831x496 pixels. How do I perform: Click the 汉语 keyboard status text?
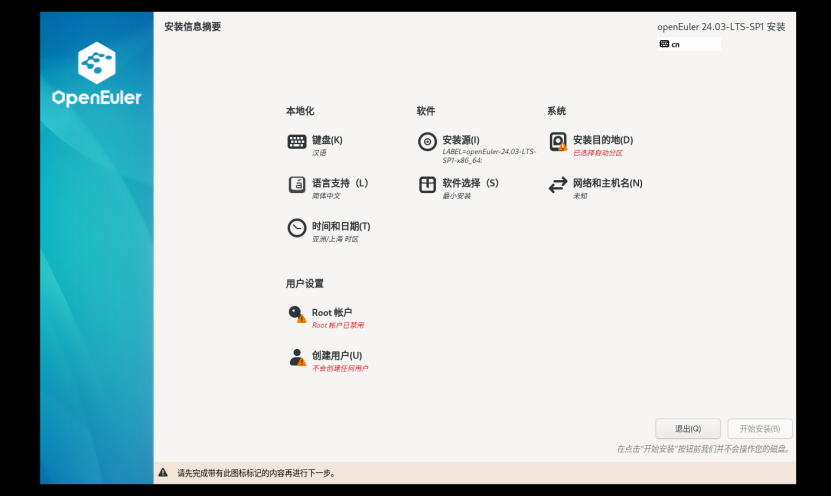(319, 153)
